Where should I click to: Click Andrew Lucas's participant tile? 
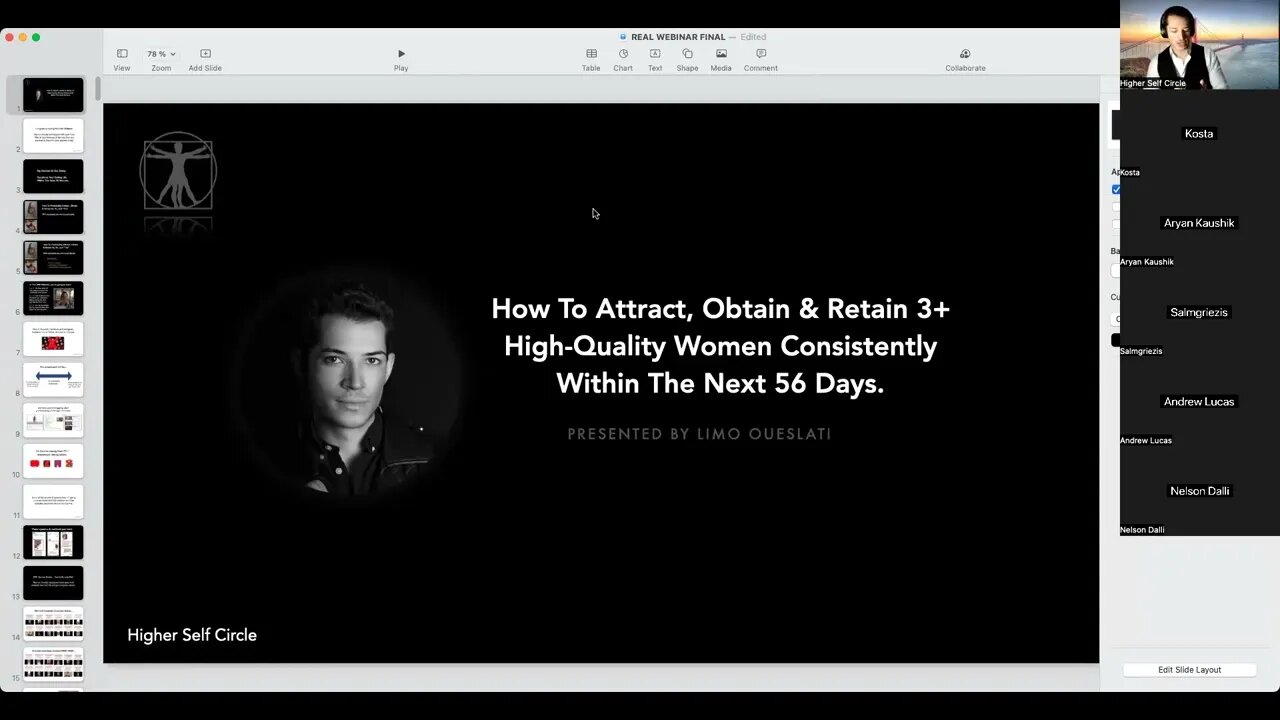(1200, 401)
